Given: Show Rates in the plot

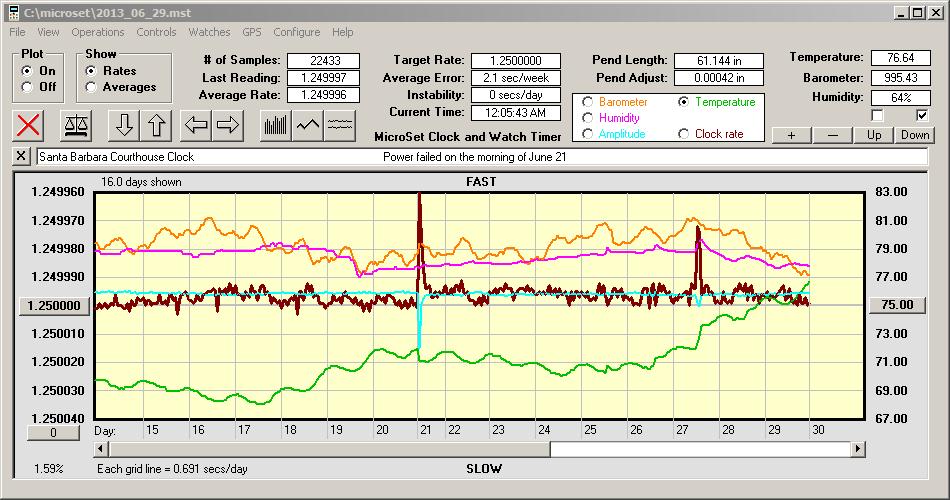Looking at the screenshot, I should point(91,71).
